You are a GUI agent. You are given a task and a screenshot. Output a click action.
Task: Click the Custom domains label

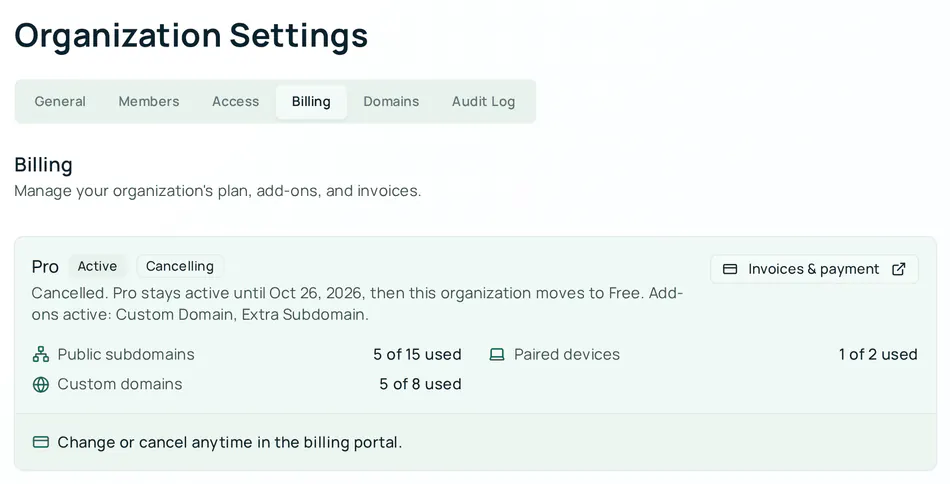click(x=120, y=384)
